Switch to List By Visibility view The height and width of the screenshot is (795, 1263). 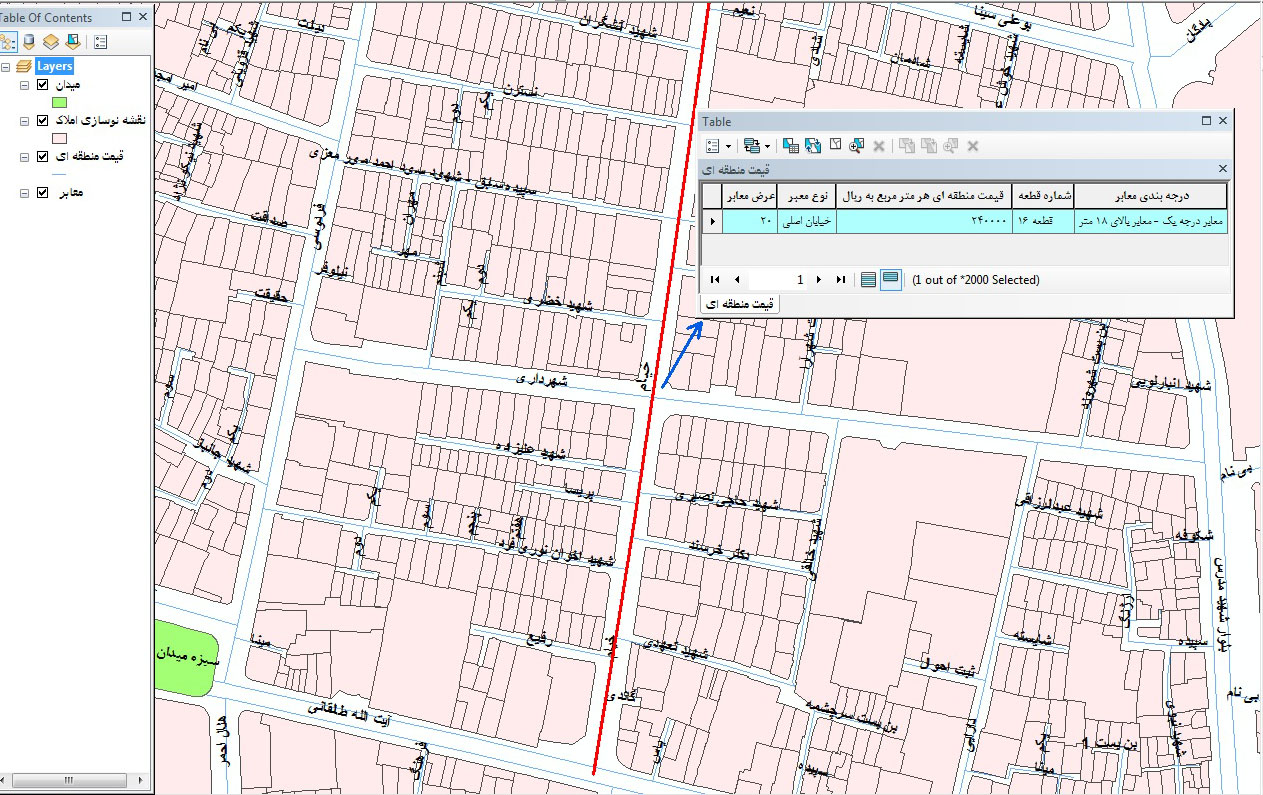click(49, 42)
